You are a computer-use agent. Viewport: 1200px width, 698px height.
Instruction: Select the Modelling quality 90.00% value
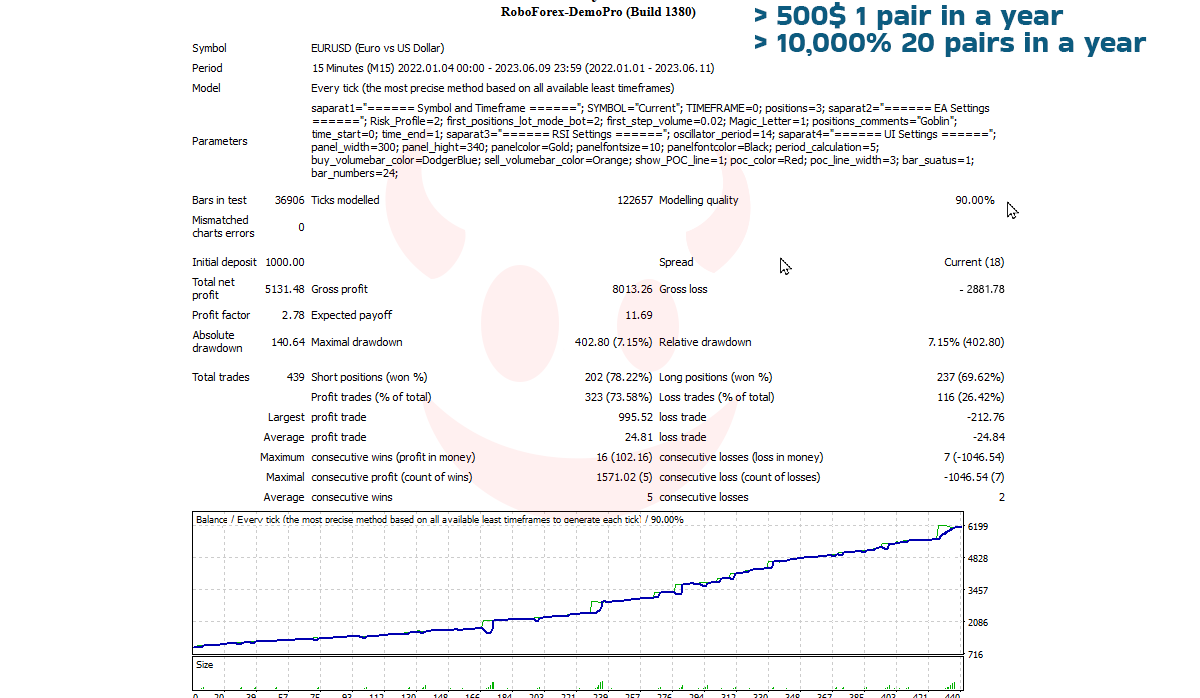click(x=975, y=200)
